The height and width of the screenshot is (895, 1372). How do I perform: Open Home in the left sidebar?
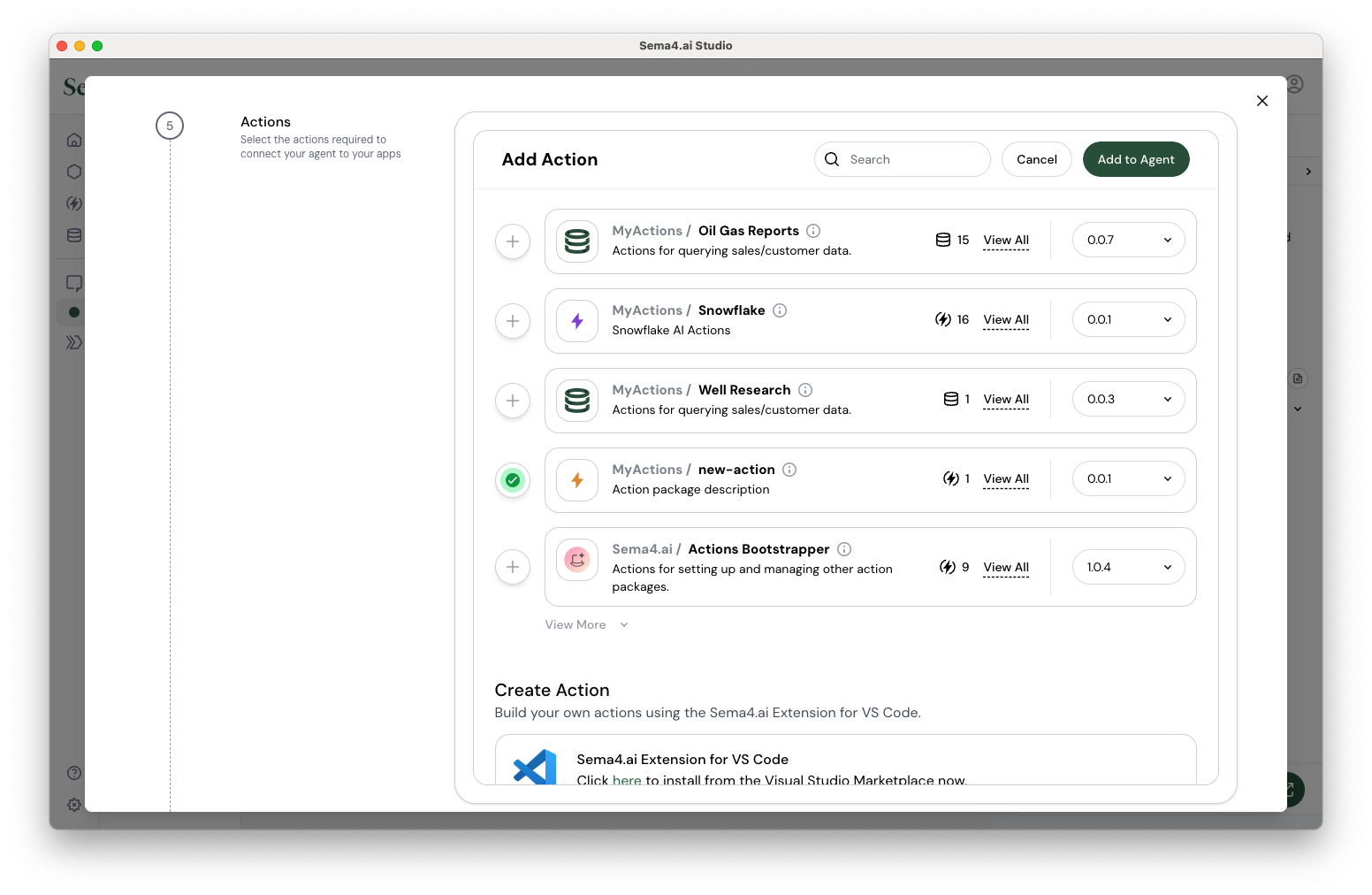[74, 140]
